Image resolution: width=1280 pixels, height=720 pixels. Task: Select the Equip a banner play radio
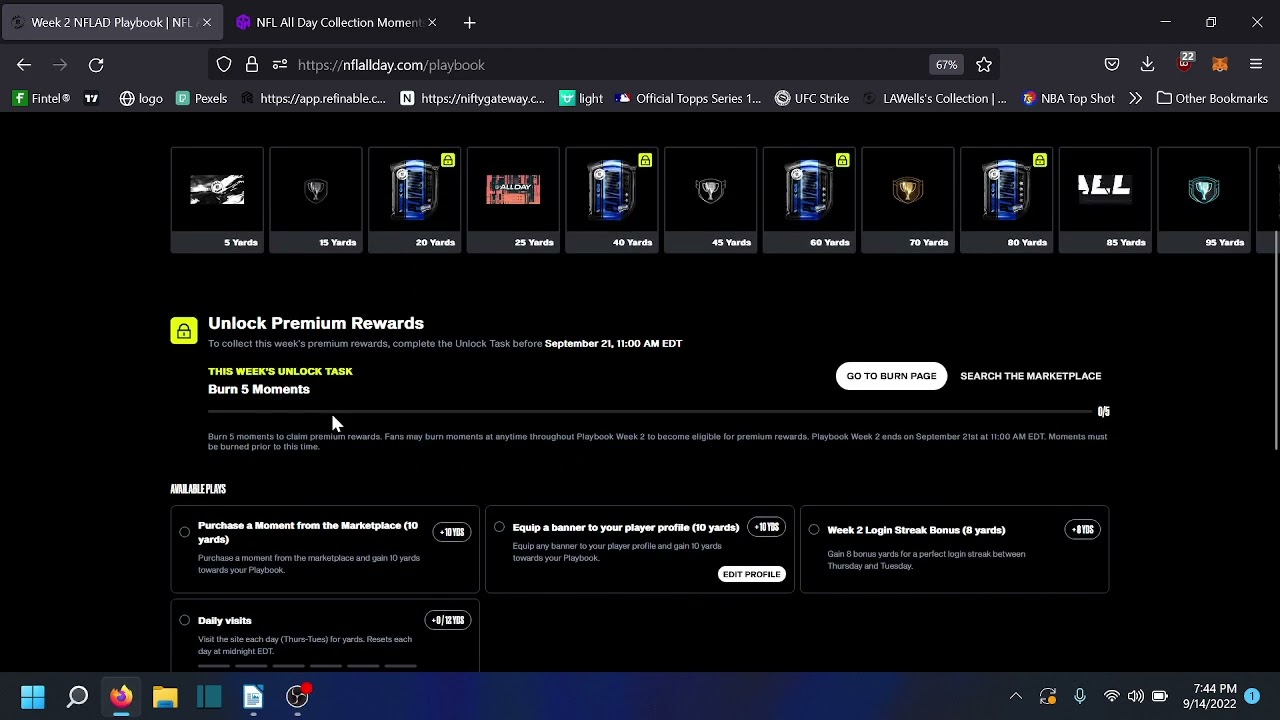(x=499, y=527)
